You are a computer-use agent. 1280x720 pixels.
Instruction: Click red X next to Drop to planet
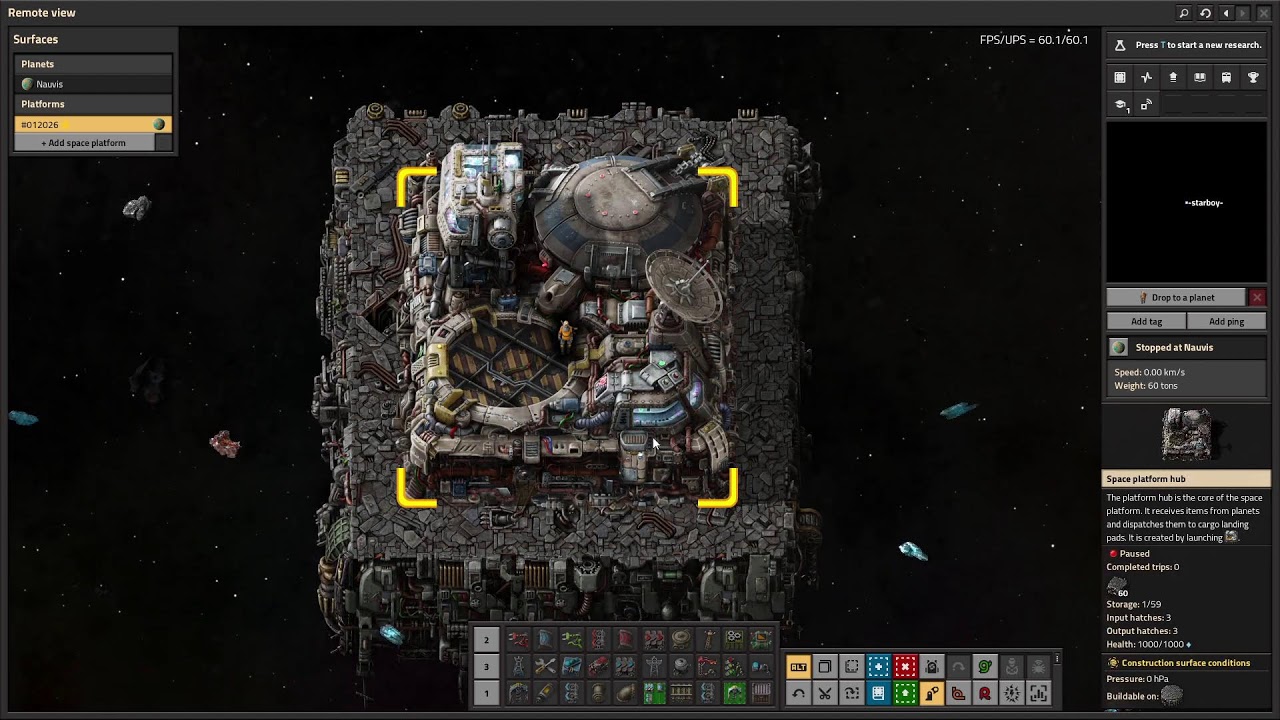coord(1257,297)
